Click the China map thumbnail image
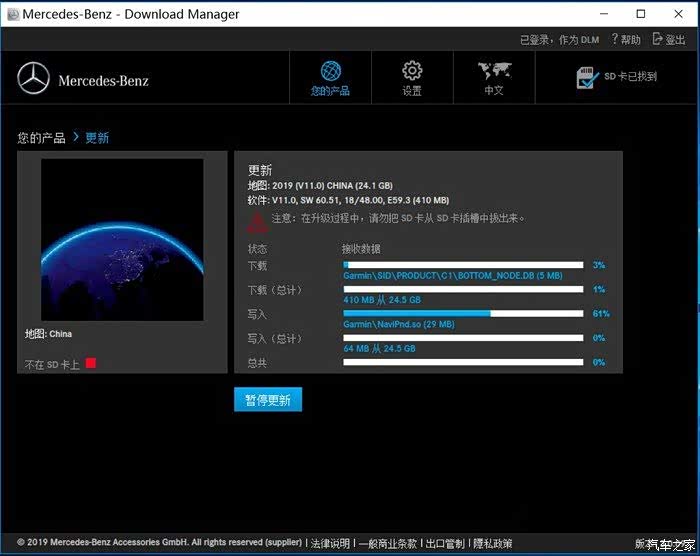The width and height of the screenshot is (700, 556). [x=122, y=239]
